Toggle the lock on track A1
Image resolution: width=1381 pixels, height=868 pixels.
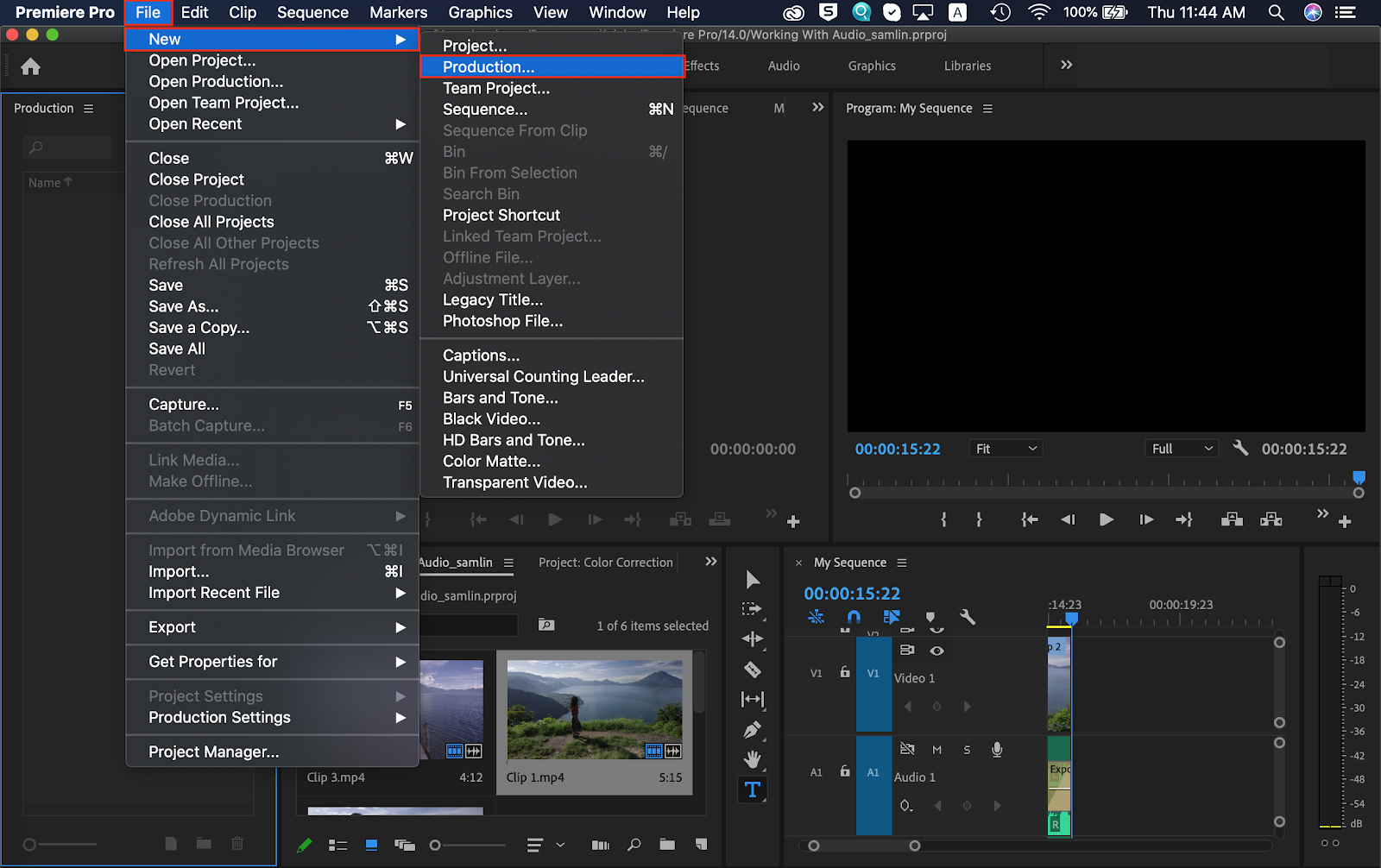point(845,771)
